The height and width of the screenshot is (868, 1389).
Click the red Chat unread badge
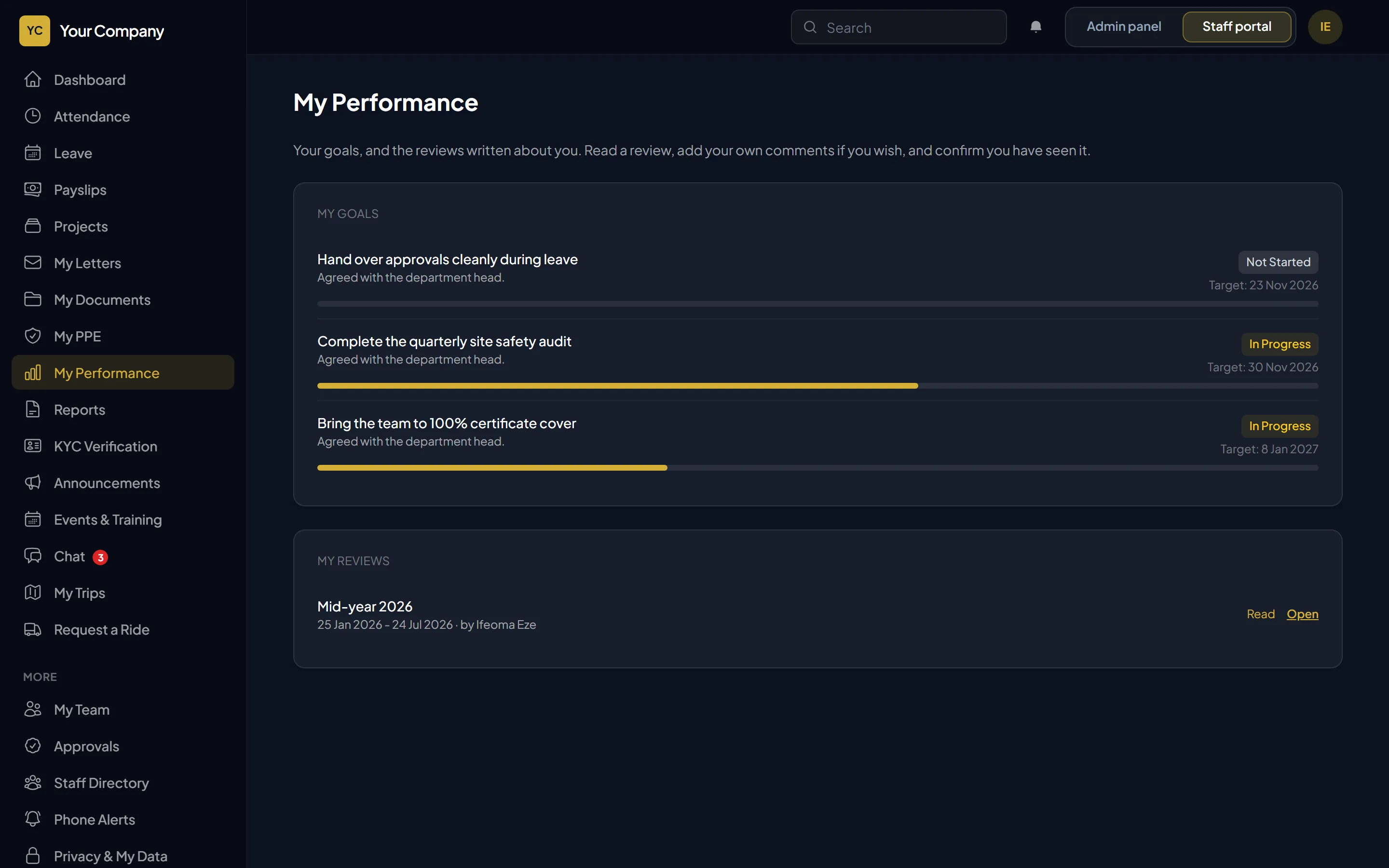click(100, 557)
